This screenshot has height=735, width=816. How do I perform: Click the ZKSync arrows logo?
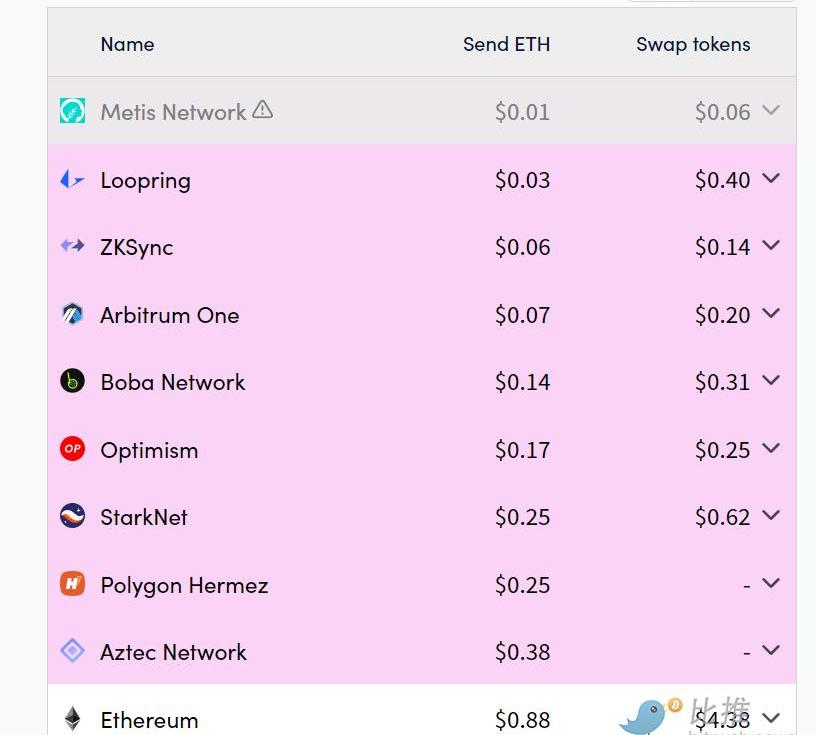[72, 245]
